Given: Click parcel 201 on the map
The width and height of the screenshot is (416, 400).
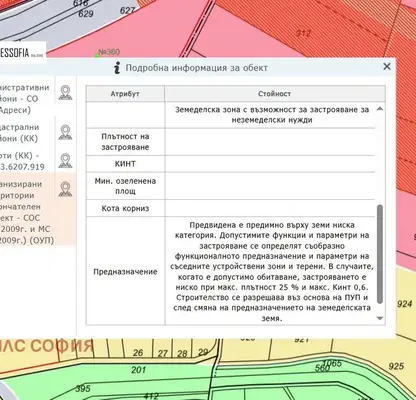Looking at the screenshot, I should pyautogui.click(x=138, y=369).
